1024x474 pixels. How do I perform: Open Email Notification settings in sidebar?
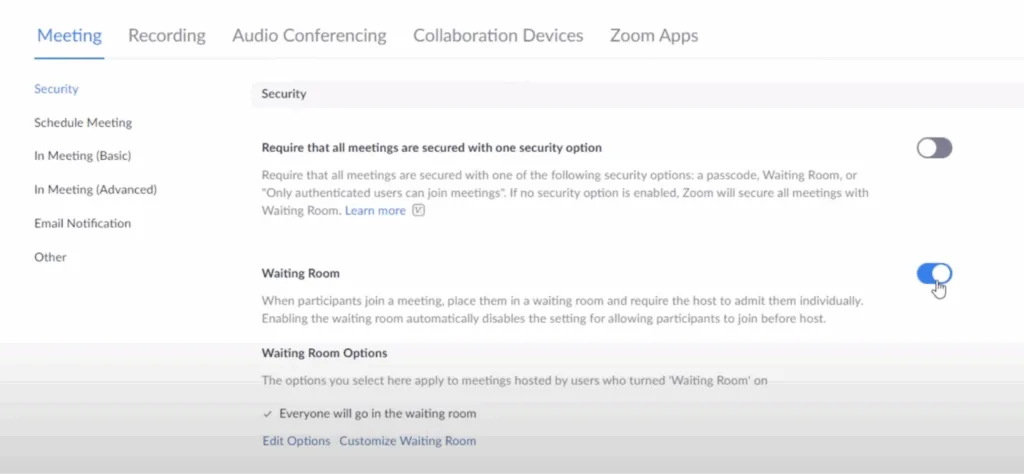(82, 223)
